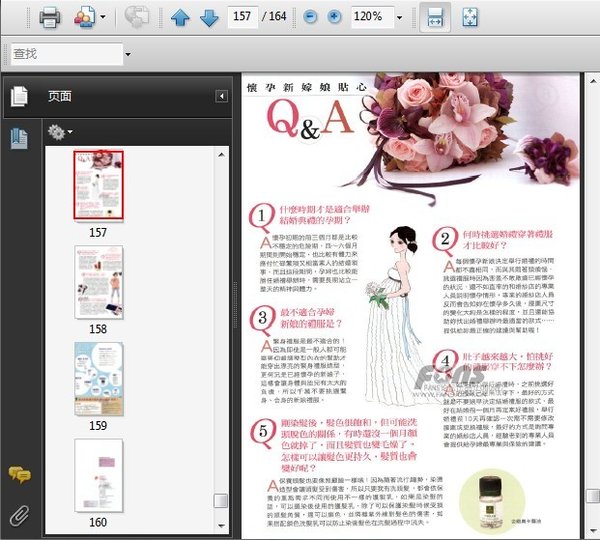Go to next page with down arrow
The height and width of the screenshot is (540, 600).
208,17
